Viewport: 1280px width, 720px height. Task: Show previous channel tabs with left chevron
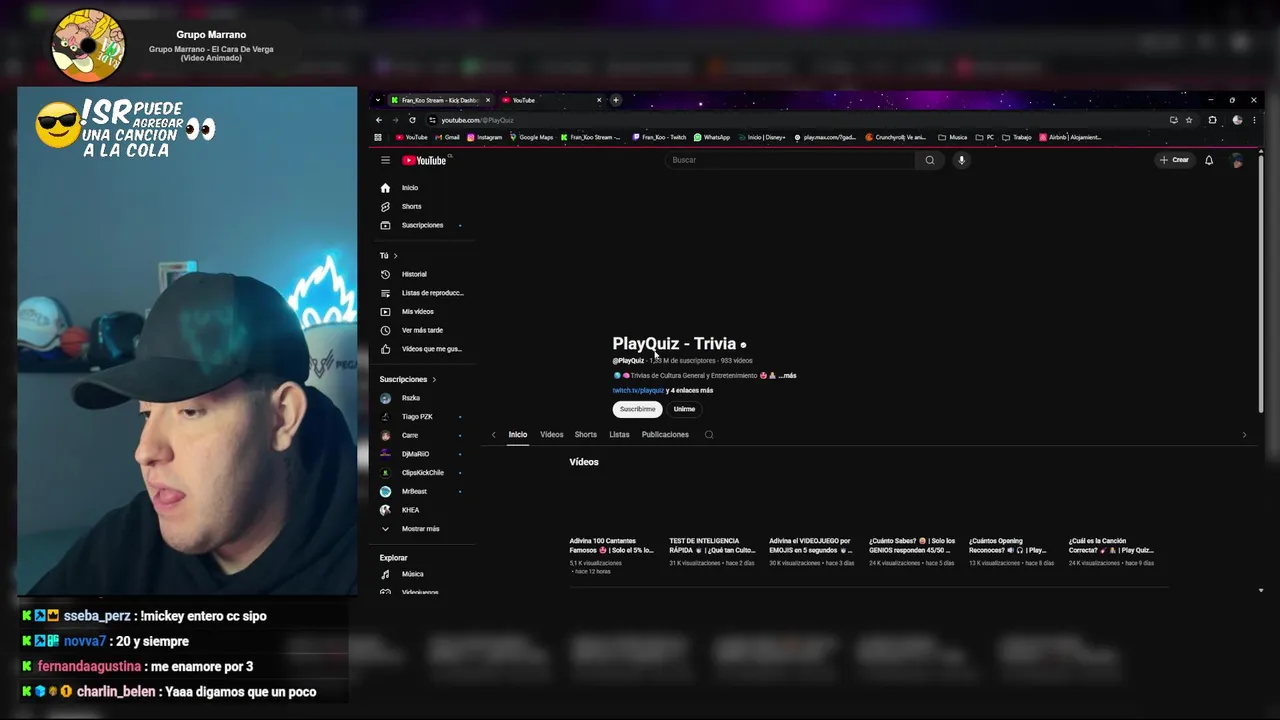click(x=493, y=435)
